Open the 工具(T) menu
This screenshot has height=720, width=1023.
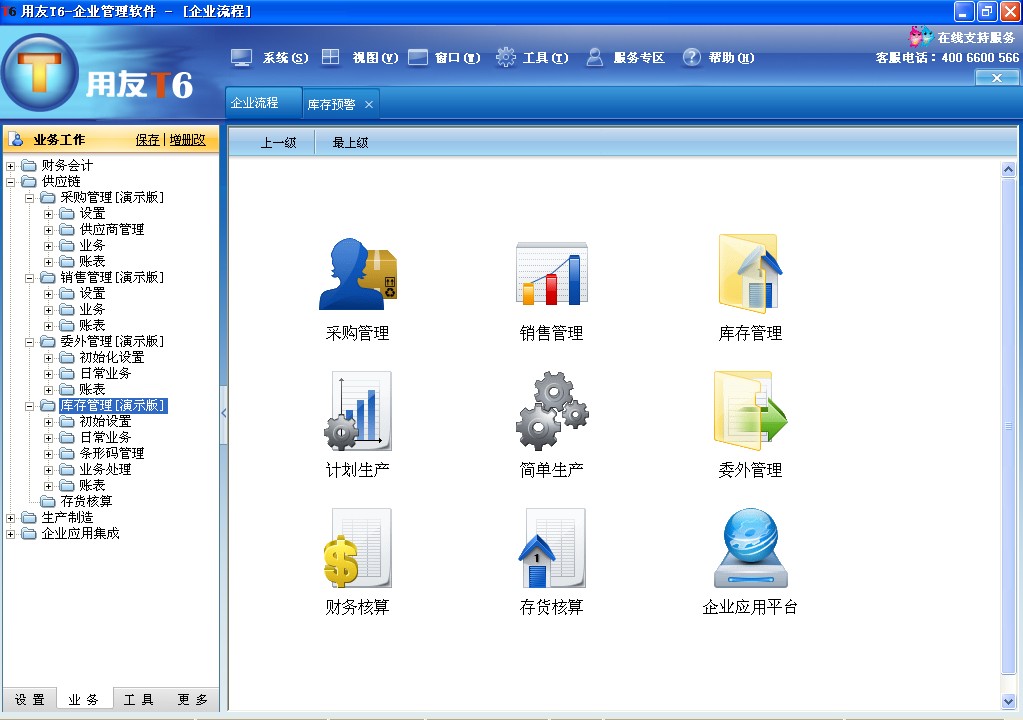[x=545, y=58]
